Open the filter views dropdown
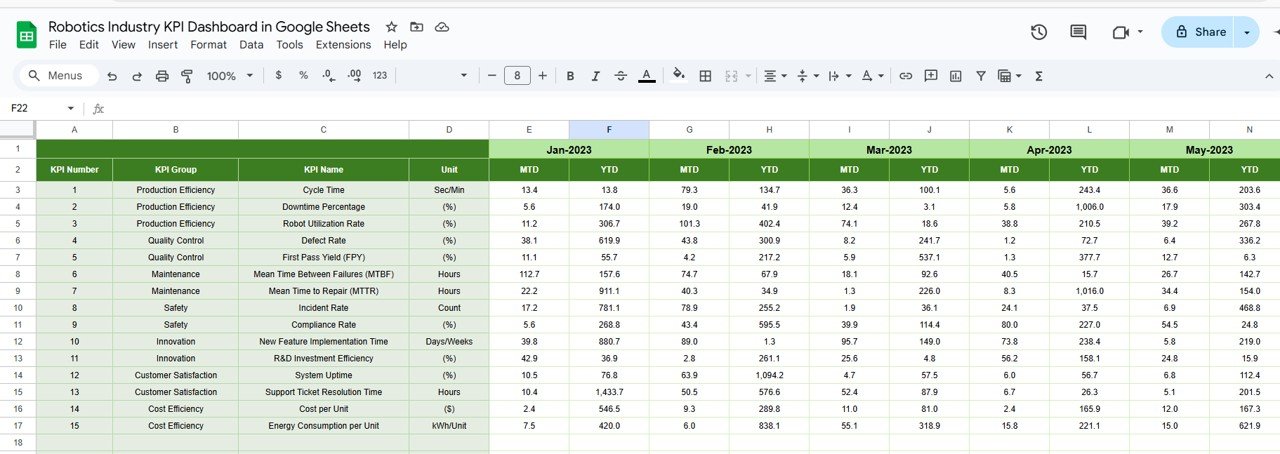The height and width of the screenshot is (454, 1280). [1010, 76]
